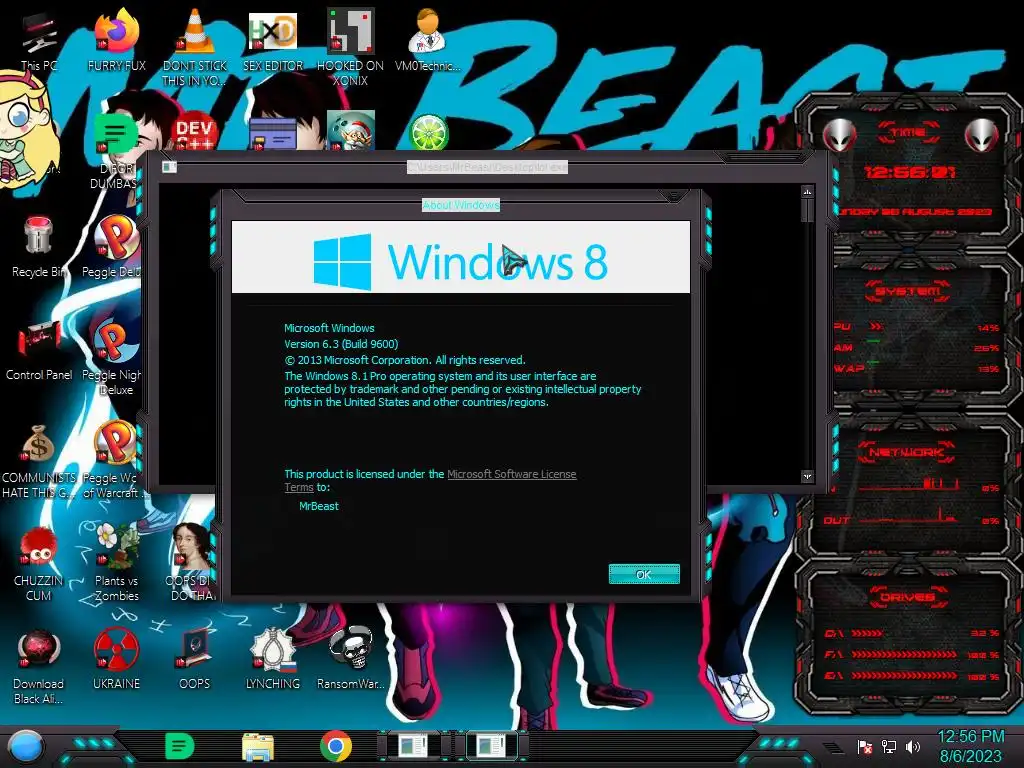This screenshot has height=768, width=1024.
Task: Click the volume speaker tray icon
Action: 913,746
